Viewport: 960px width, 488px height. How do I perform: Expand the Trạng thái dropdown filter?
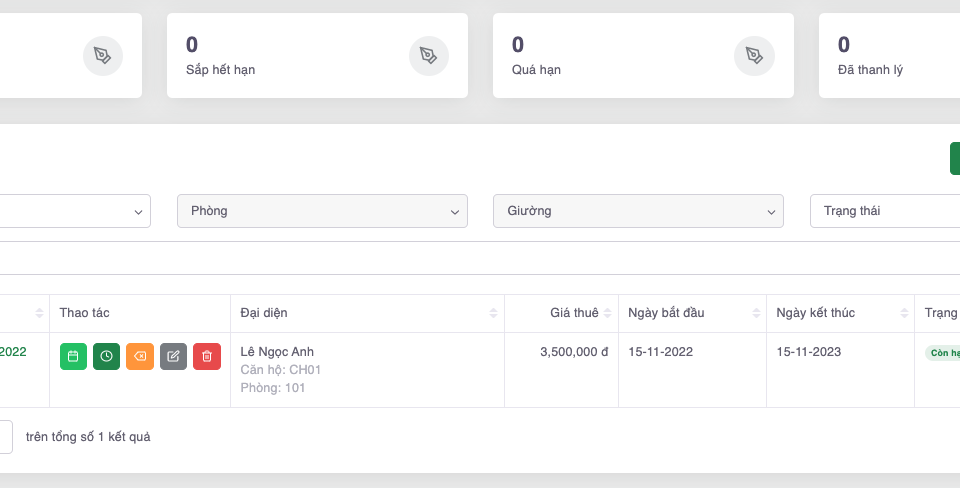884,211
